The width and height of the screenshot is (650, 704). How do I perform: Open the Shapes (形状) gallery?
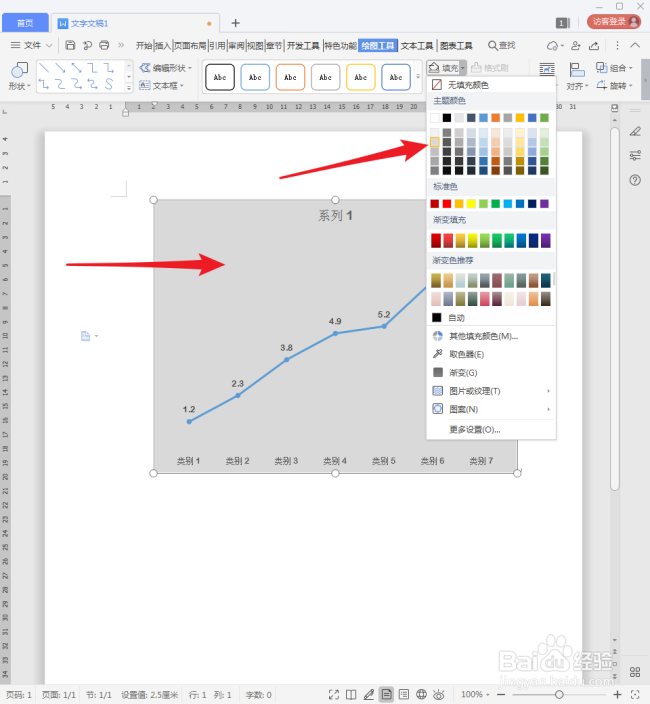pyautogui.click(x=19, y=76)
